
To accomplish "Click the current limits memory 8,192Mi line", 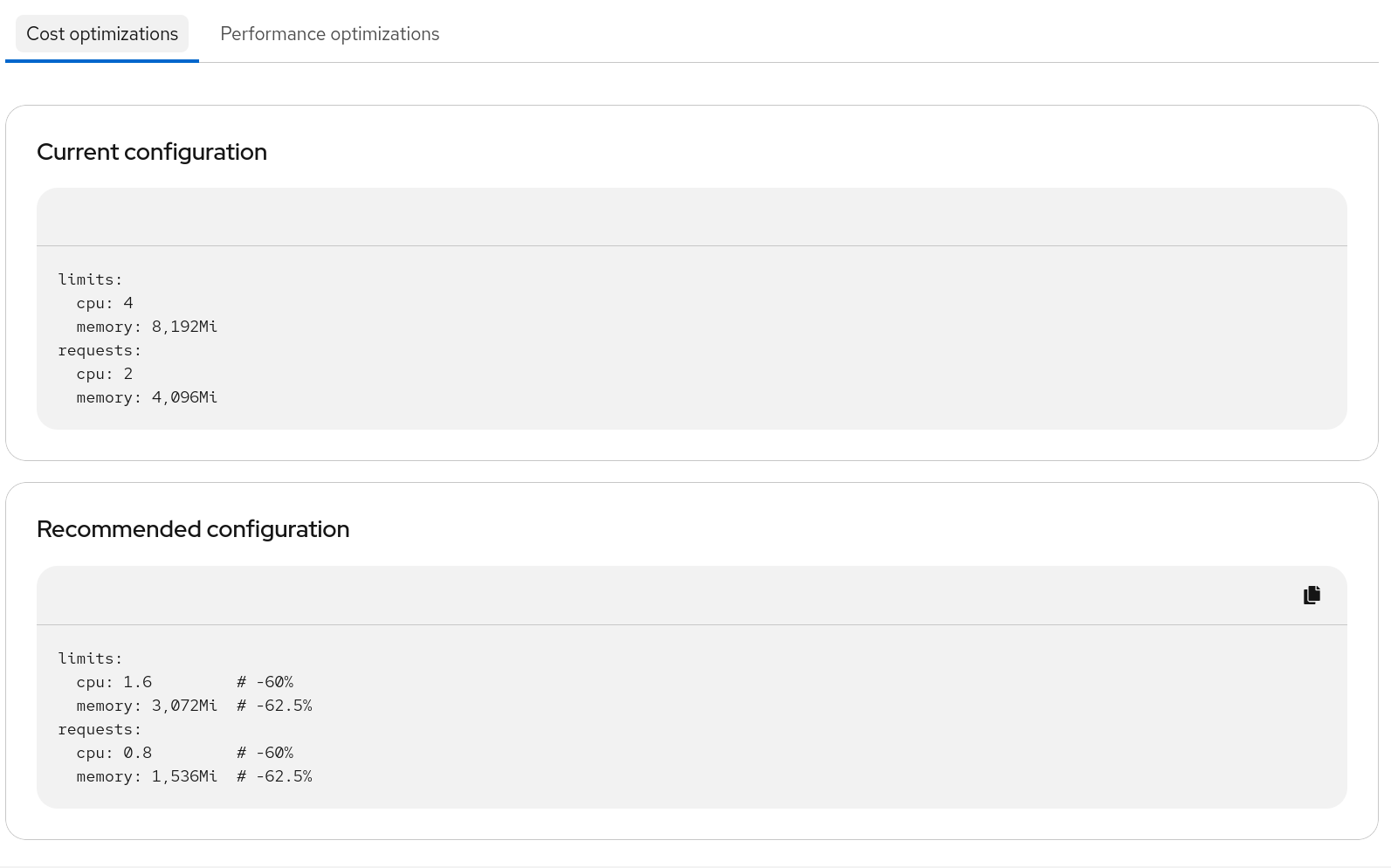I will 147,327.
